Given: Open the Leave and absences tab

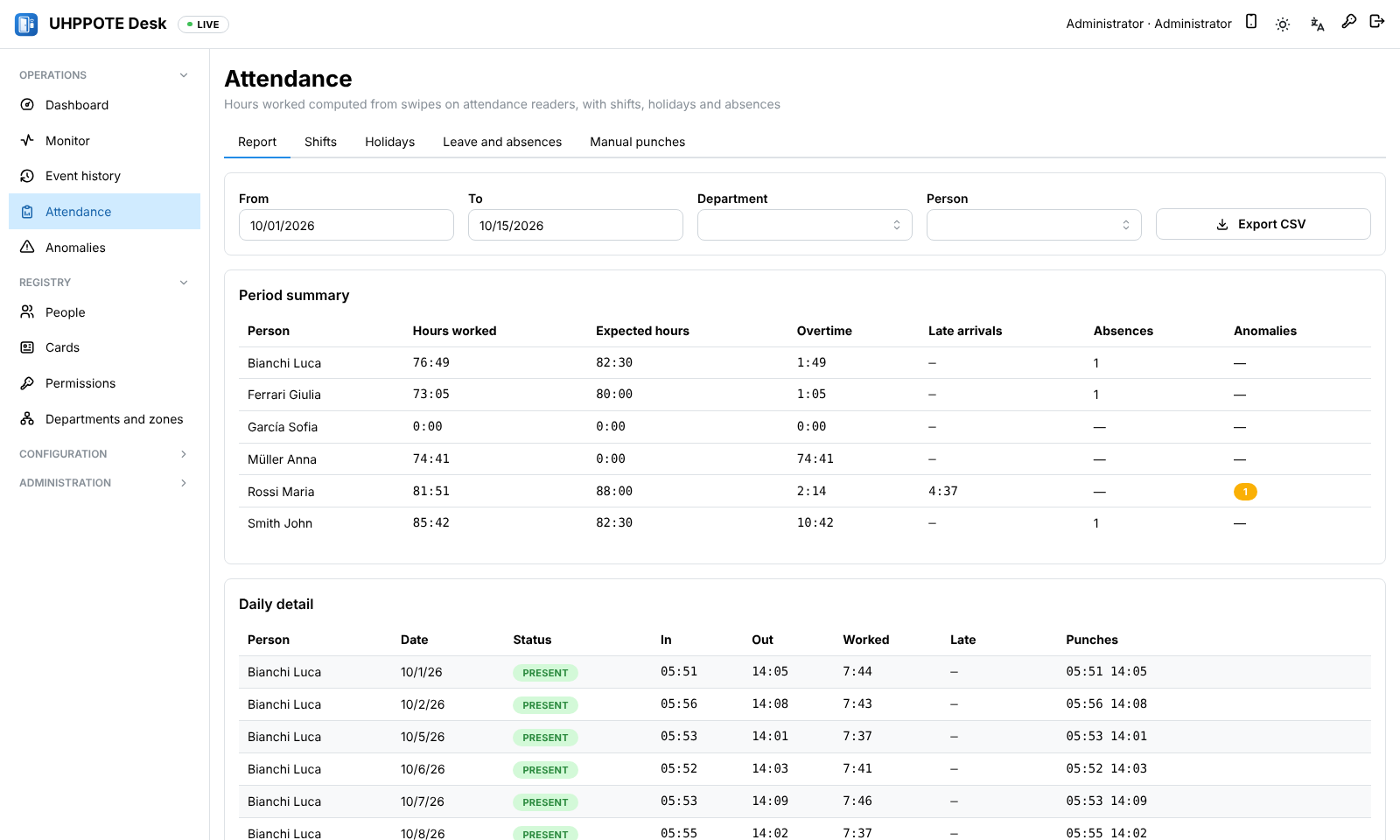Looking at the screenshot, I should [x=502, y=142].
